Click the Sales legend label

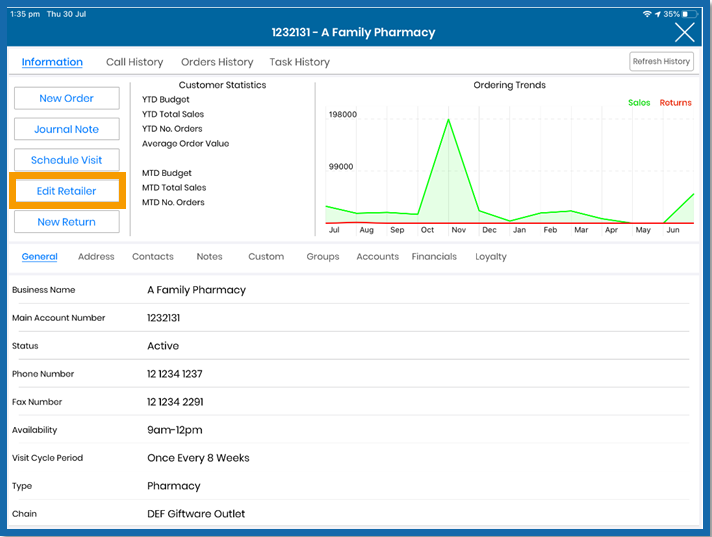[639, 103]
